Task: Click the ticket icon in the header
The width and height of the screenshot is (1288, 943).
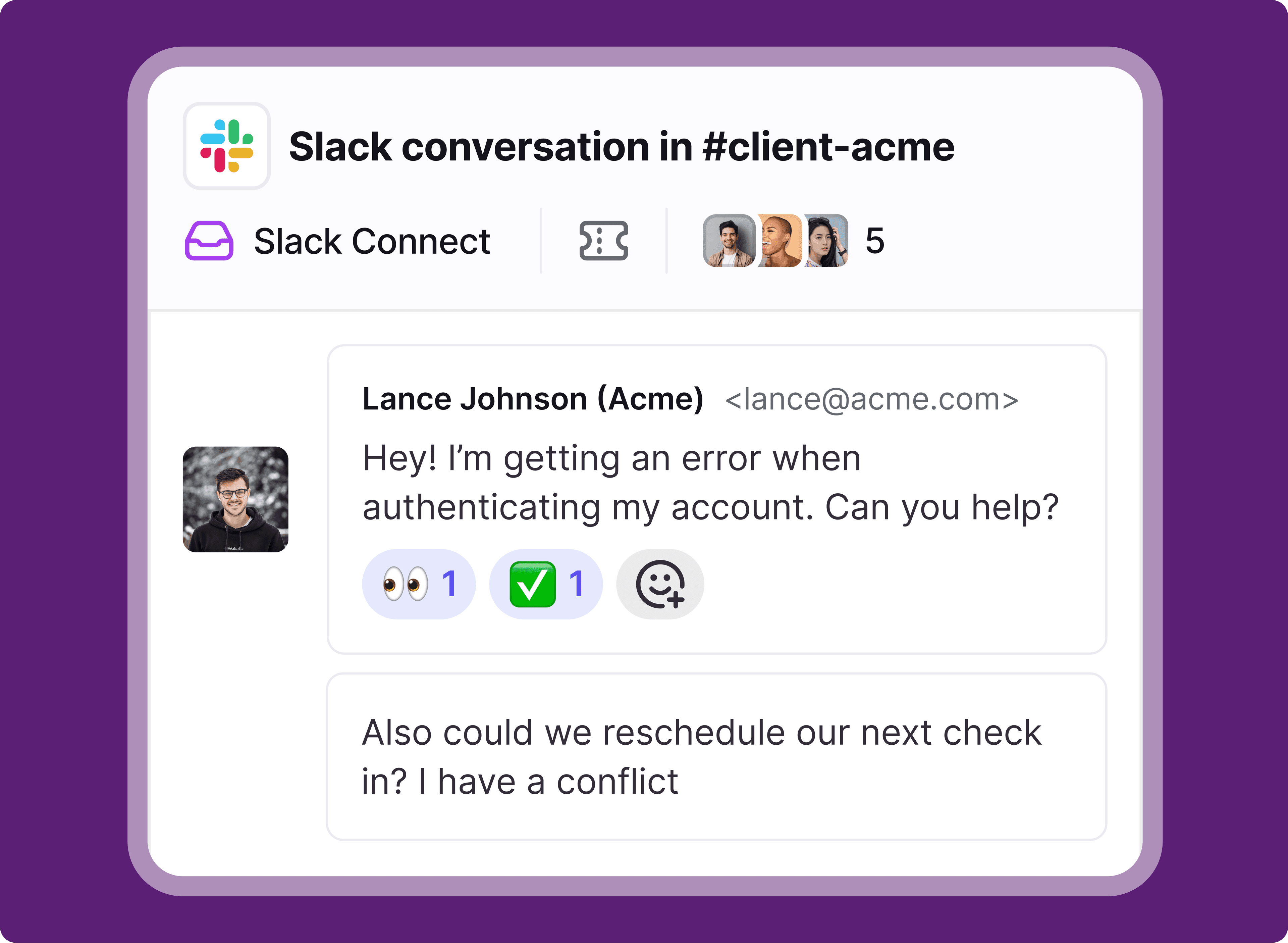Action: (603, 241)
